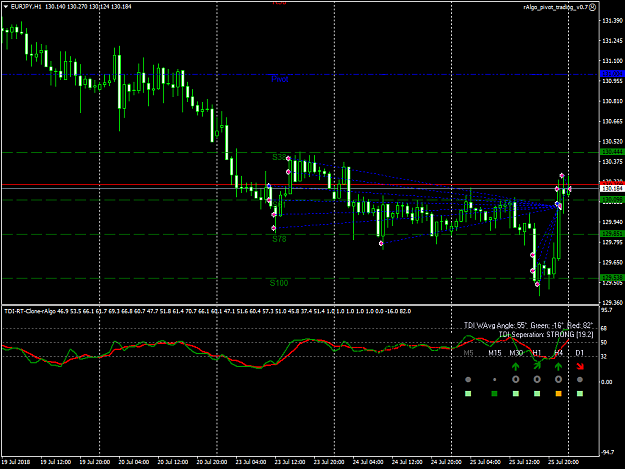Click the 130.665 price axis label
The width and height of the screenshot is (625, 469).
coord(612,122)
